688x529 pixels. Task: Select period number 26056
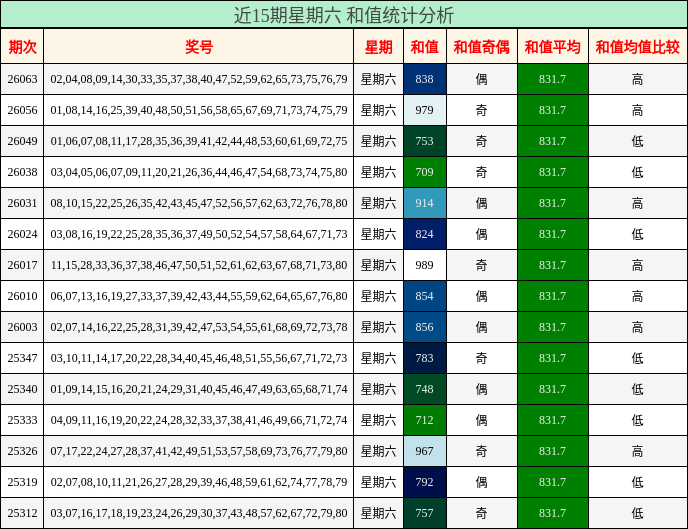pyautogui.click(x=22, y=110)
